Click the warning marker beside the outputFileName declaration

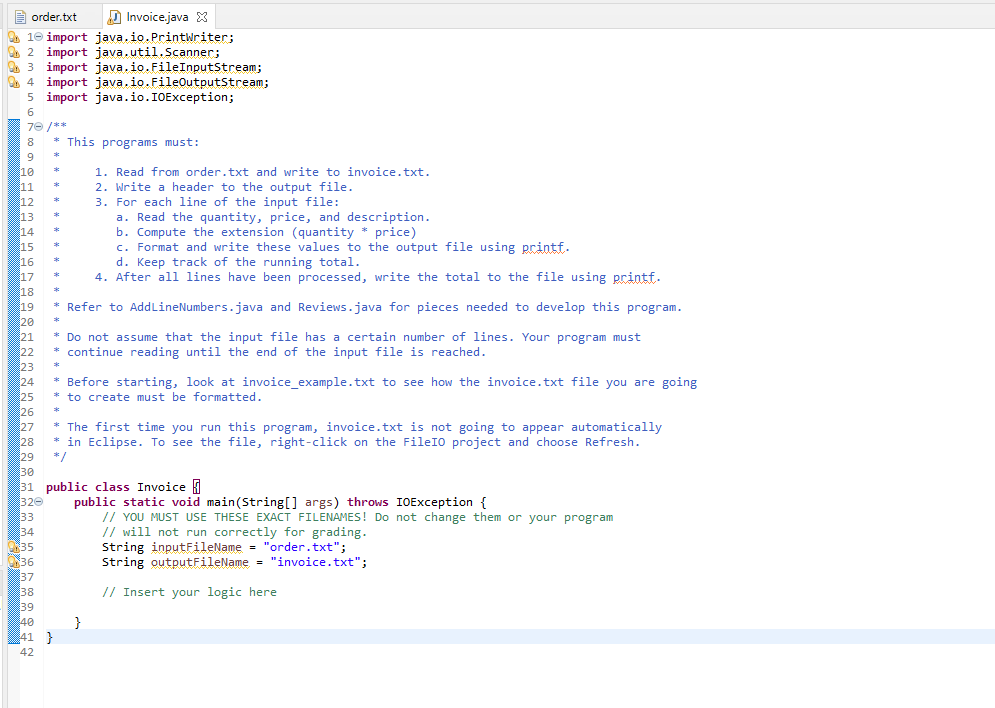tap(12, 561)
